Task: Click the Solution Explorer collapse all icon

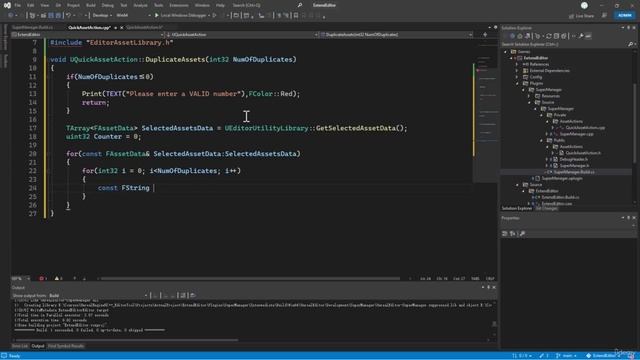Action: click(x=556, y=36)
